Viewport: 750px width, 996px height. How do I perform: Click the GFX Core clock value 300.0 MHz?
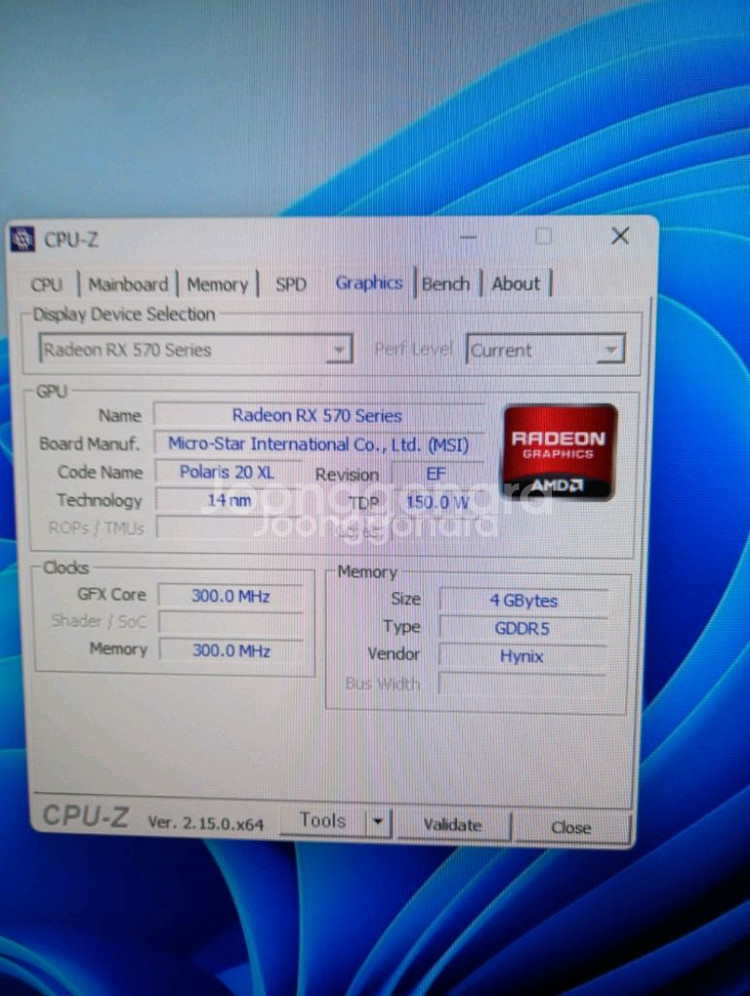231,596
